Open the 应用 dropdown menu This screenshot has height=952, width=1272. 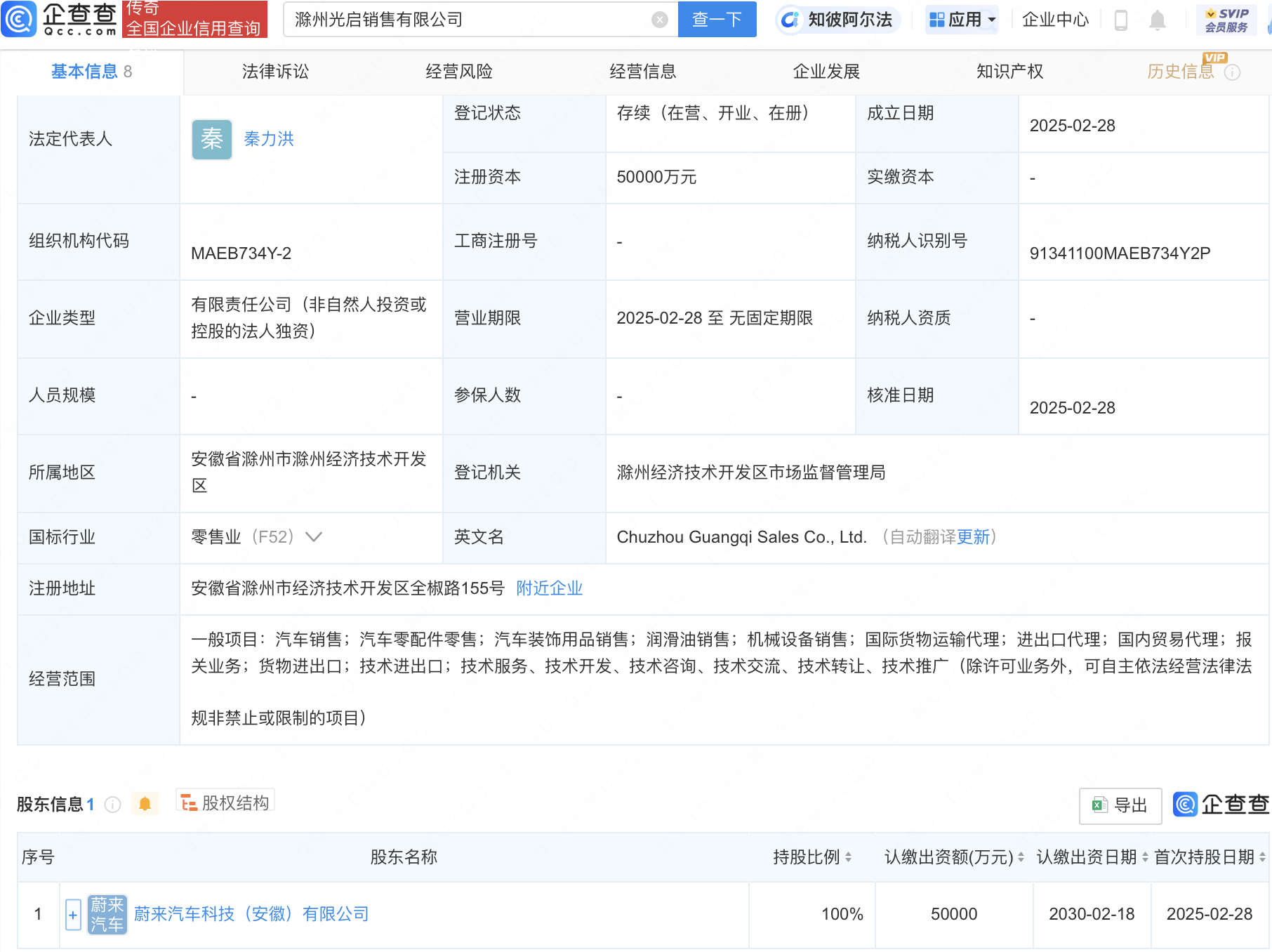point(962,20)
